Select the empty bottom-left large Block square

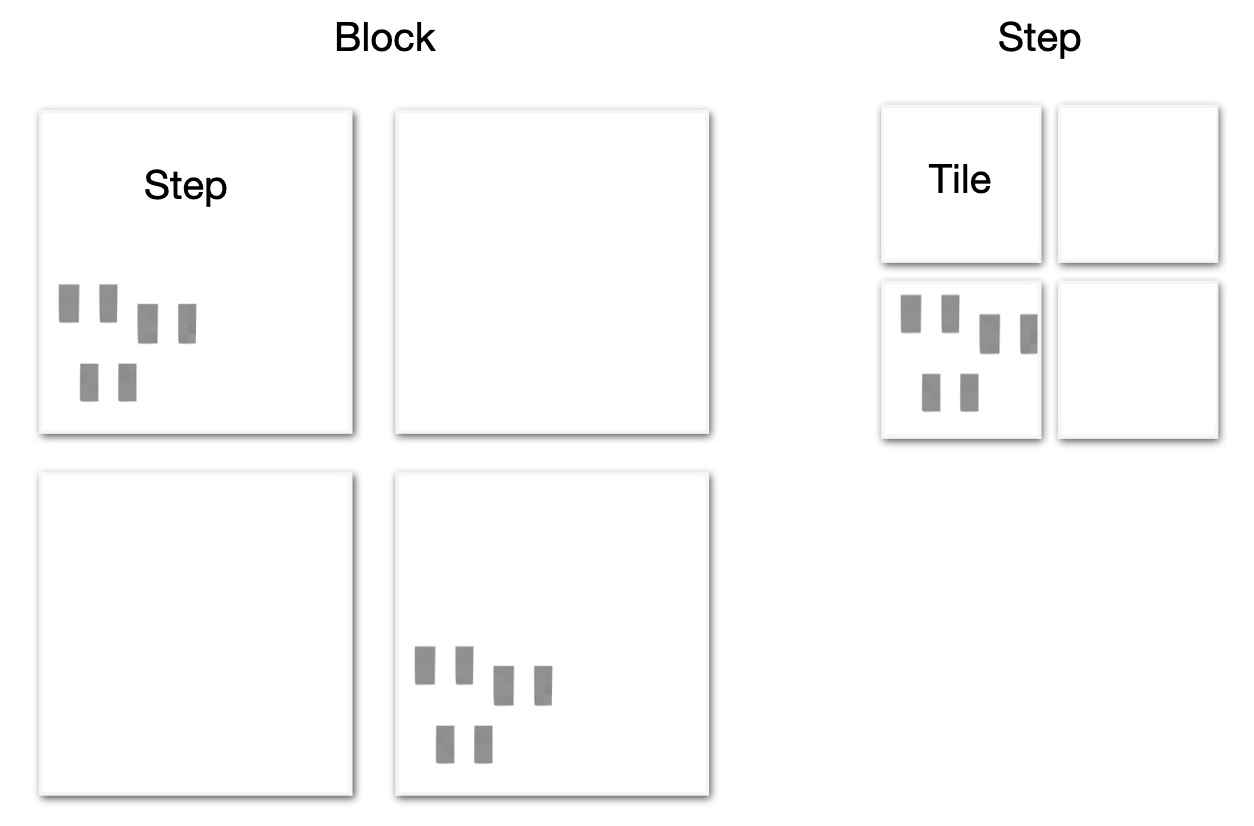coord(196,634)
